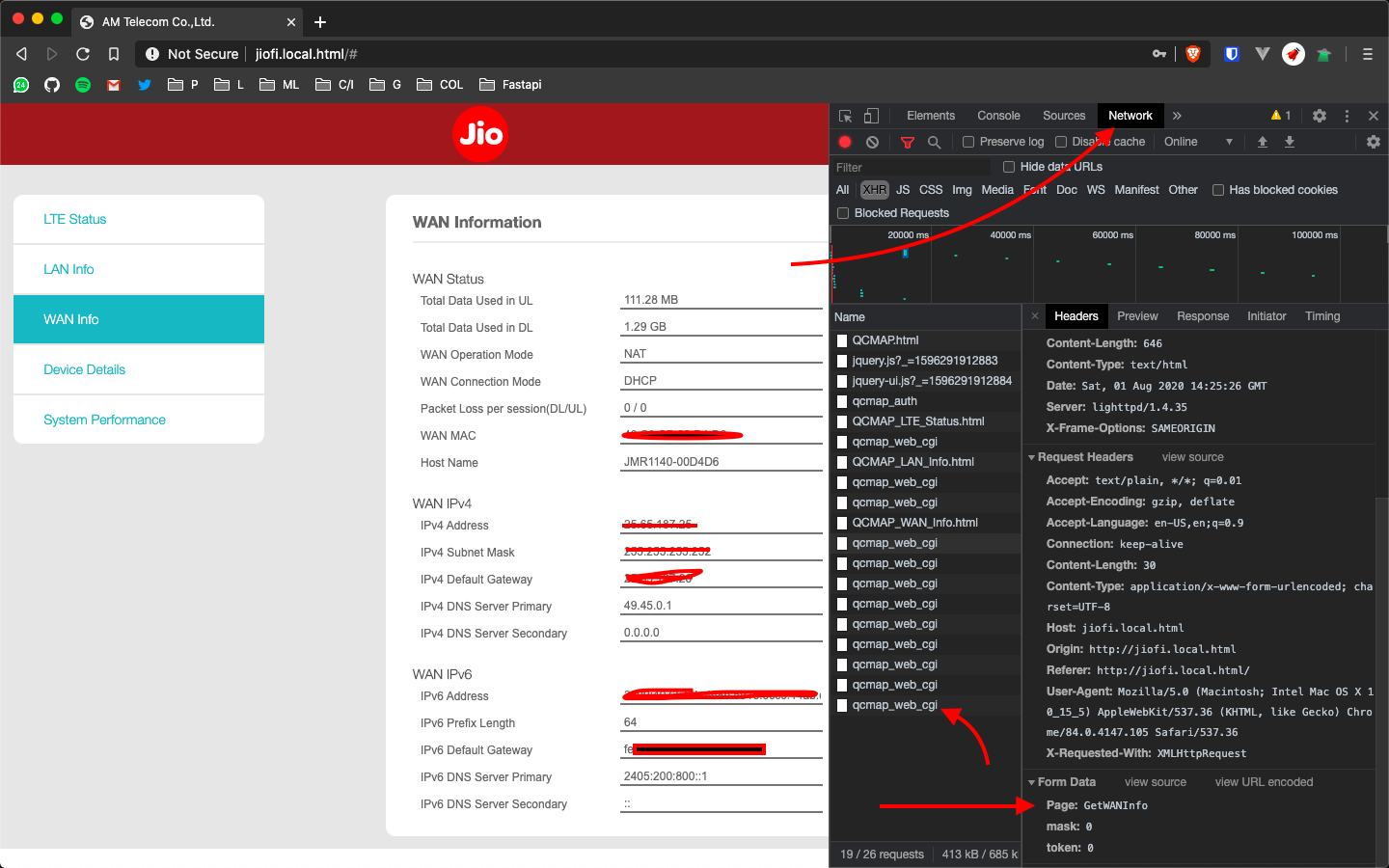Open the Timing tab of request
This screenshot has height=868, width=1389.
(1322, 316)
